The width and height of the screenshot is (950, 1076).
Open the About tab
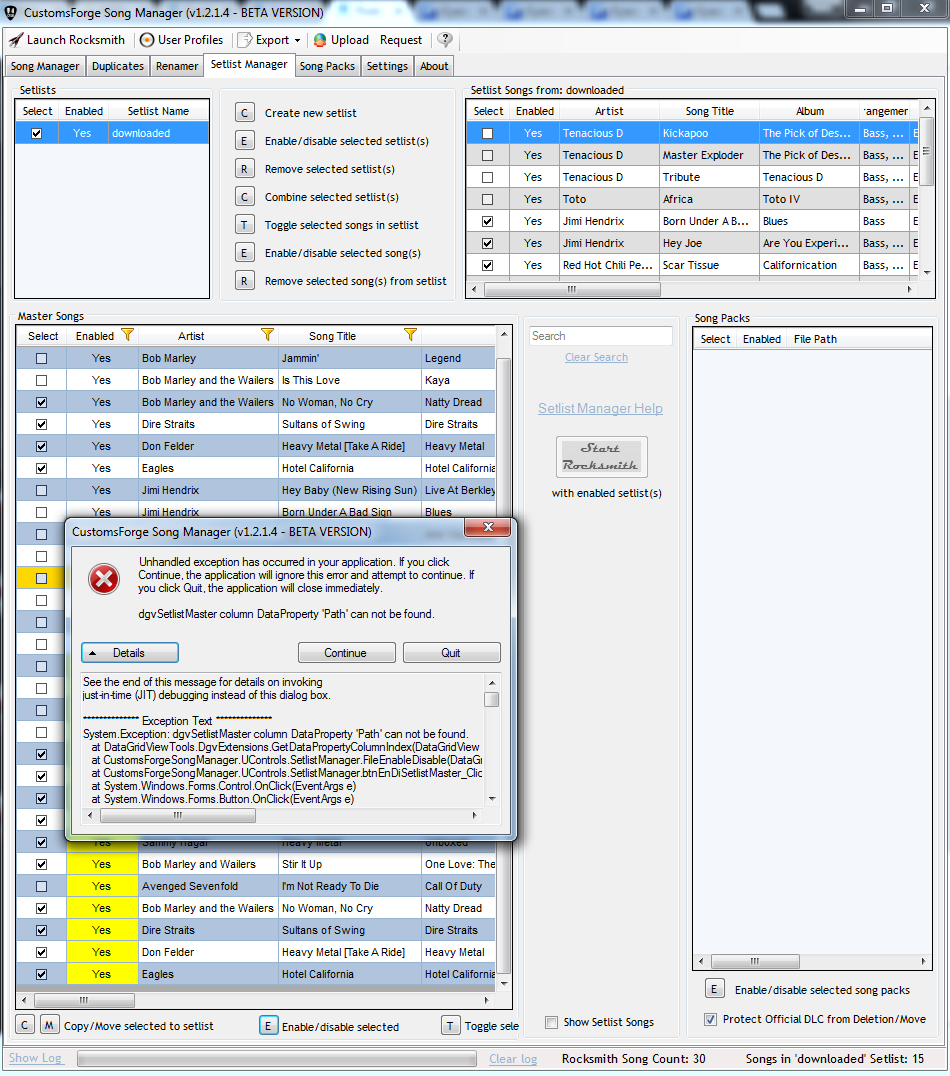[435, 66]
